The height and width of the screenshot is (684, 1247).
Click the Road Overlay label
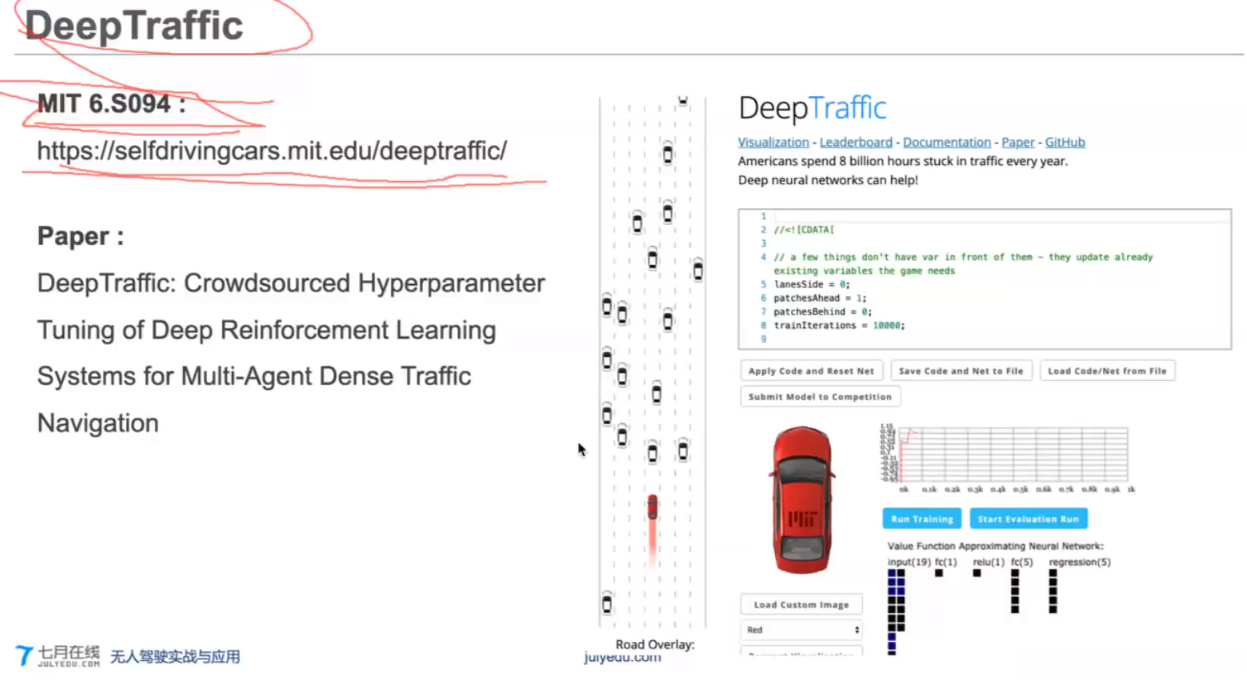tap(655, 645)
